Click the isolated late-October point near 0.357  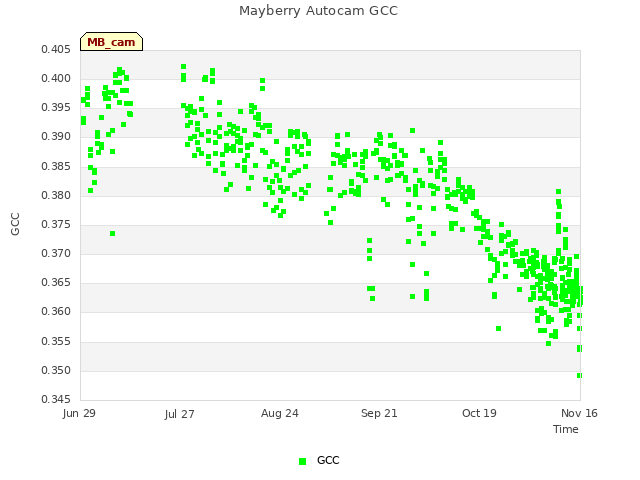pos(498,329)
